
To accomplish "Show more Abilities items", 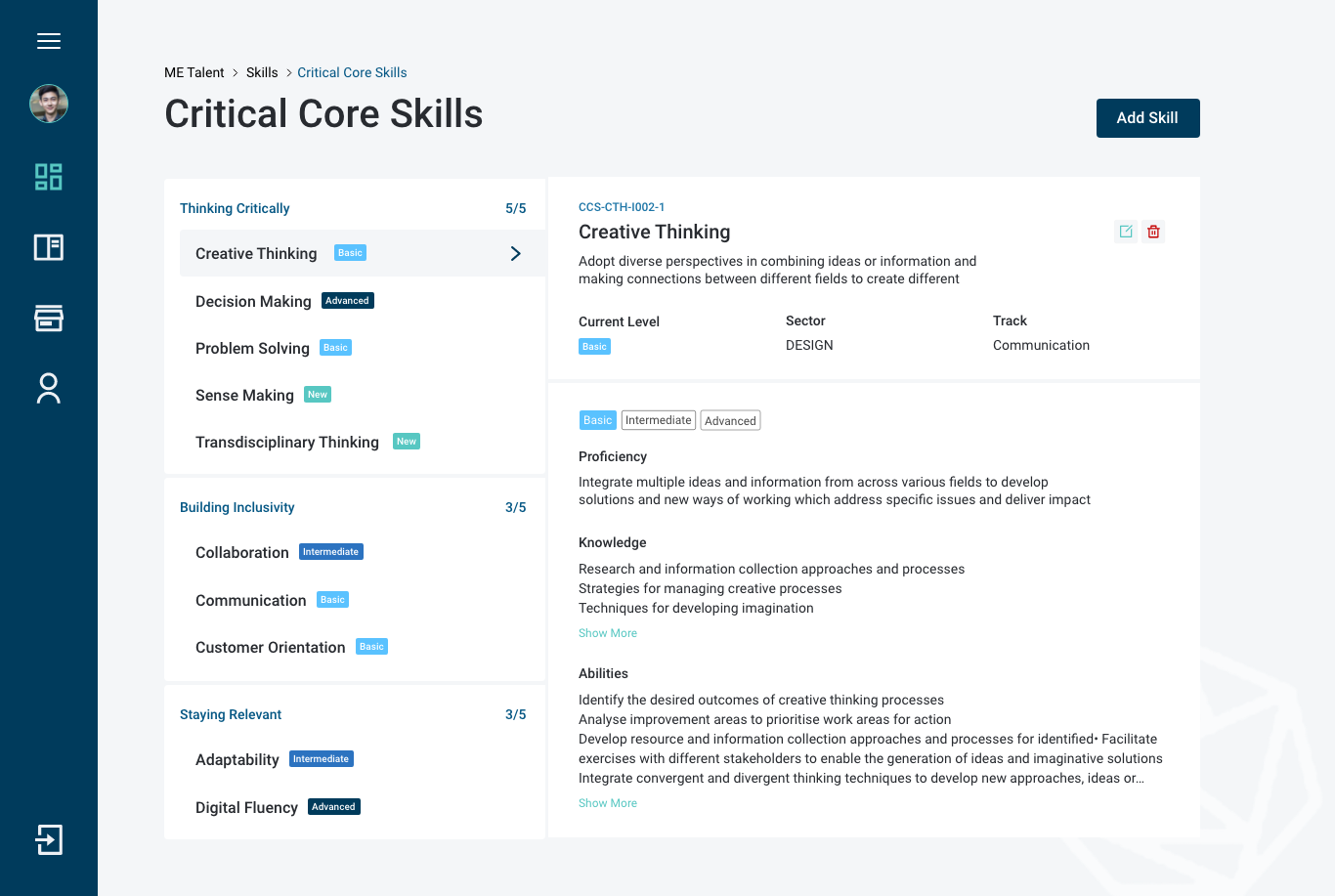I will click(608, 803).
